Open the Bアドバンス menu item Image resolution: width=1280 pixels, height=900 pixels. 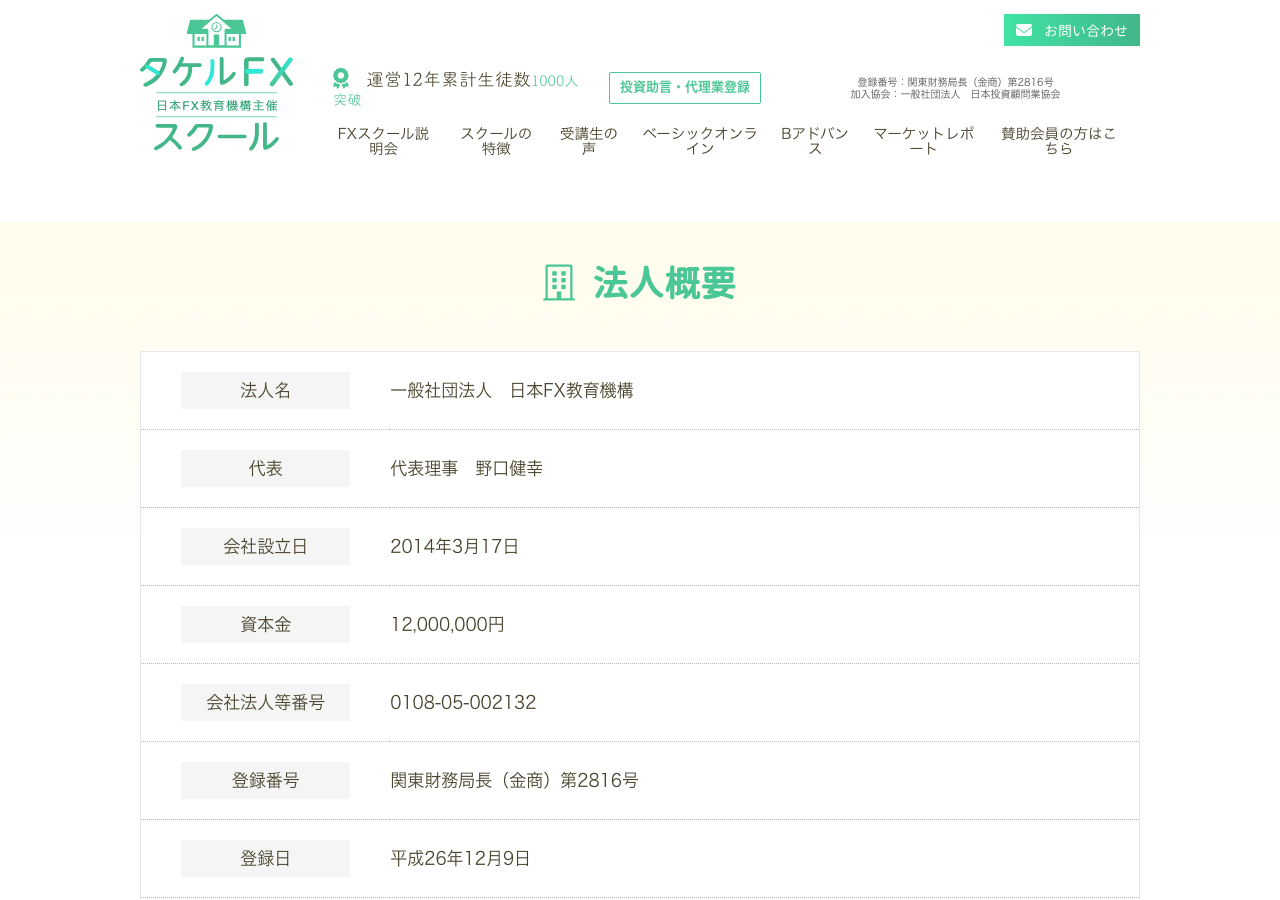coord(815,141)
